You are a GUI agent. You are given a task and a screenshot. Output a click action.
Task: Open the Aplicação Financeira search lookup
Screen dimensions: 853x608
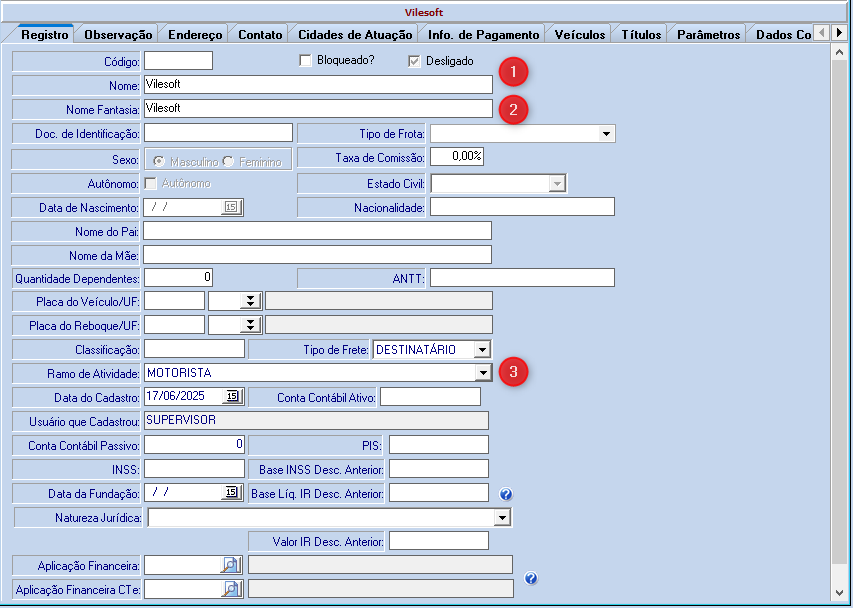pyautogui.click(x=231, y=565)
